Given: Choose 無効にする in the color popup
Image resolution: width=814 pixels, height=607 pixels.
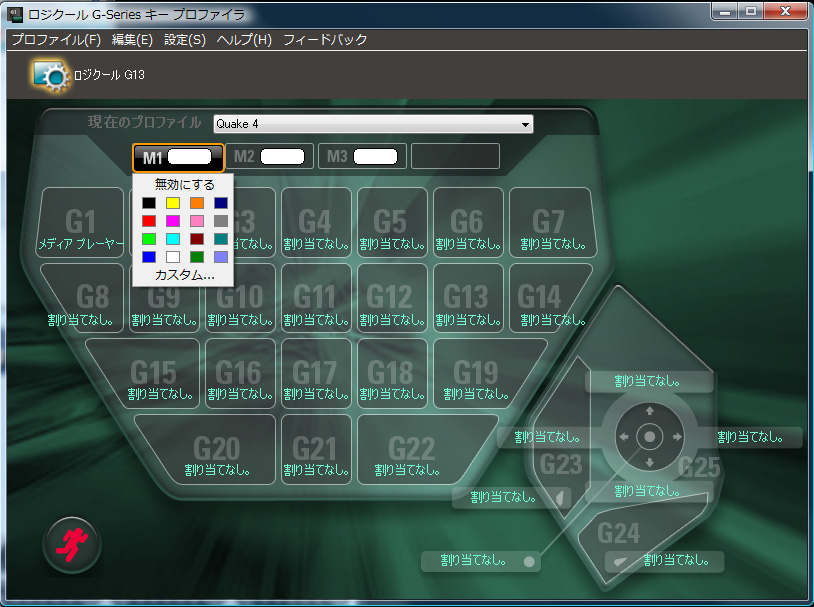Looking at the screenshot, I should (184, 185).
